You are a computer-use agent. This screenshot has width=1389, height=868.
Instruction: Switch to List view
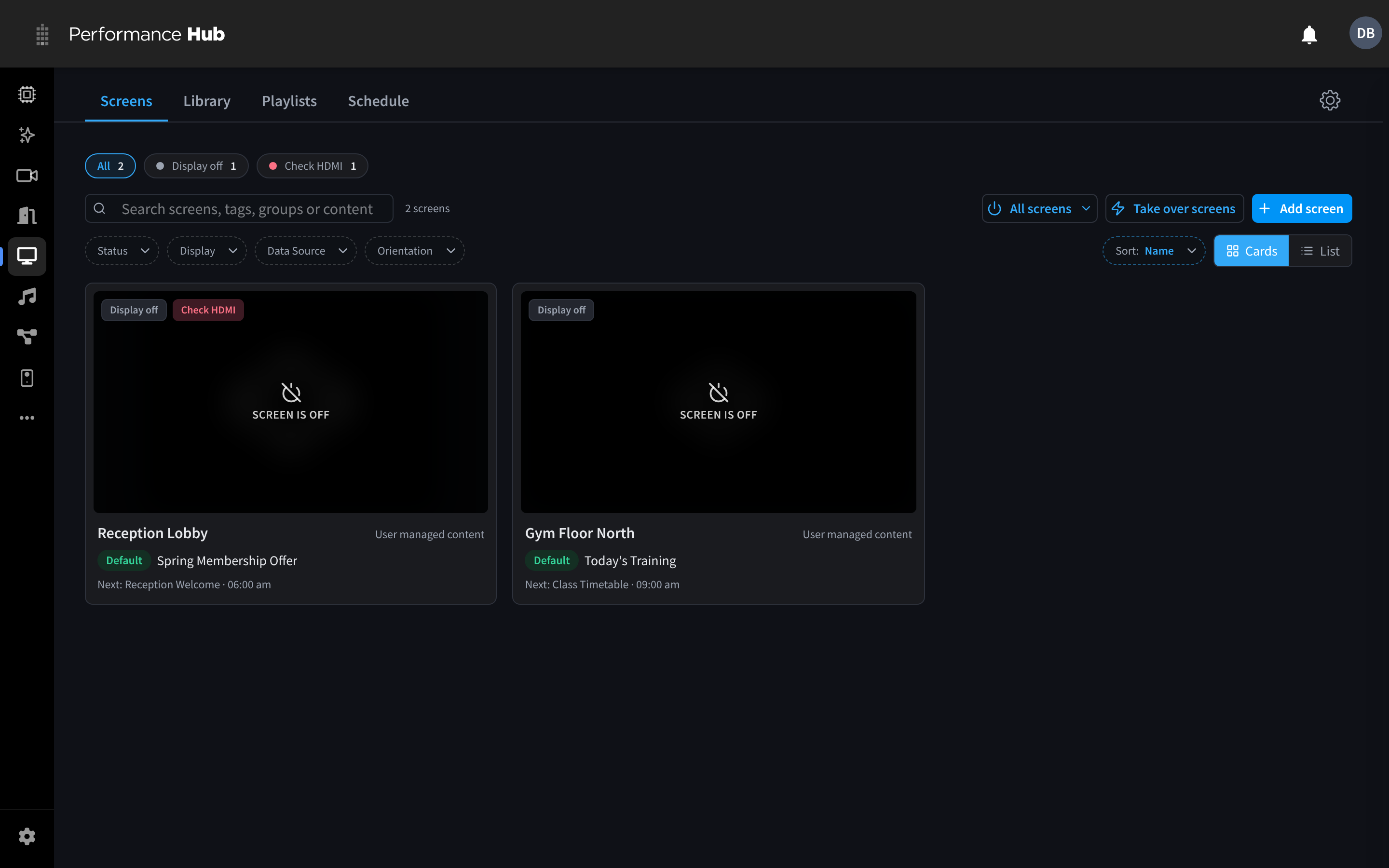click(x=1320, y=251)
